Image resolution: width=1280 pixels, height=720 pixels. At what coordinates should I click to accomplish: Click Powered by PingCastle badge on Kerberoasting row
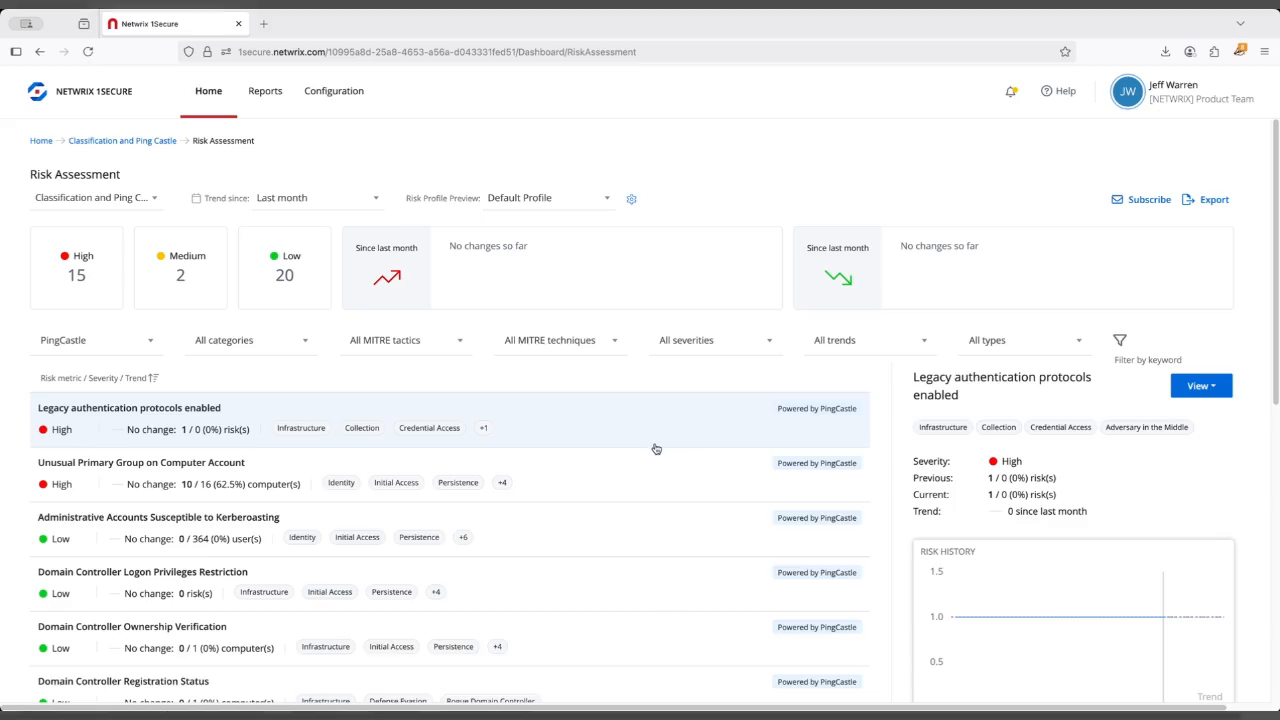click(817, 518)
